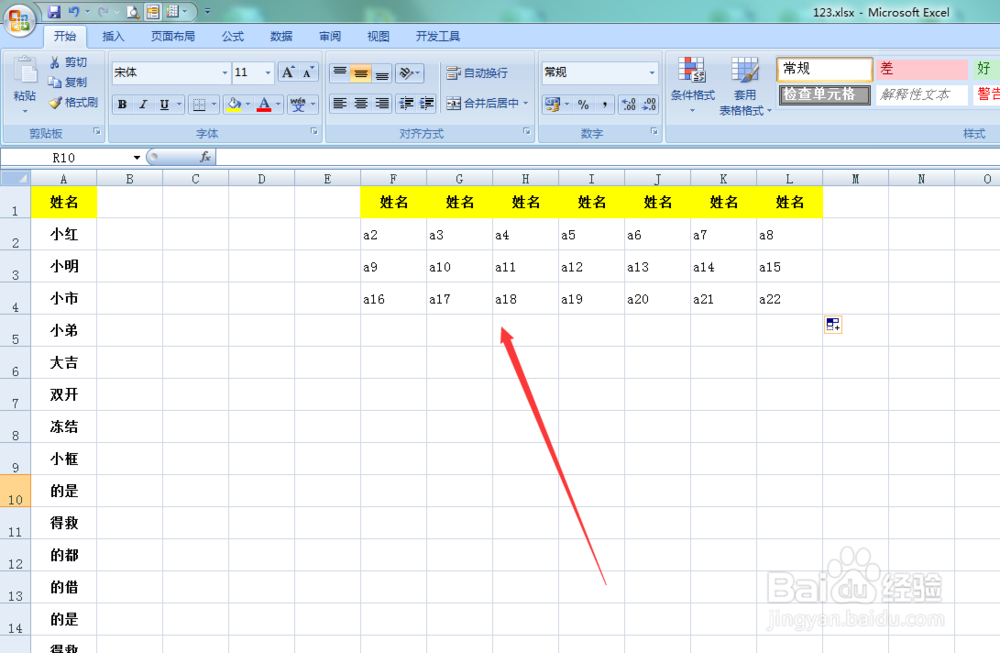Image resolution: width=1000 pixels, height=653 pixels.
Task: Open 条件格式 conditional formatting
Action: pyautogui.click(x=693, y=85)
